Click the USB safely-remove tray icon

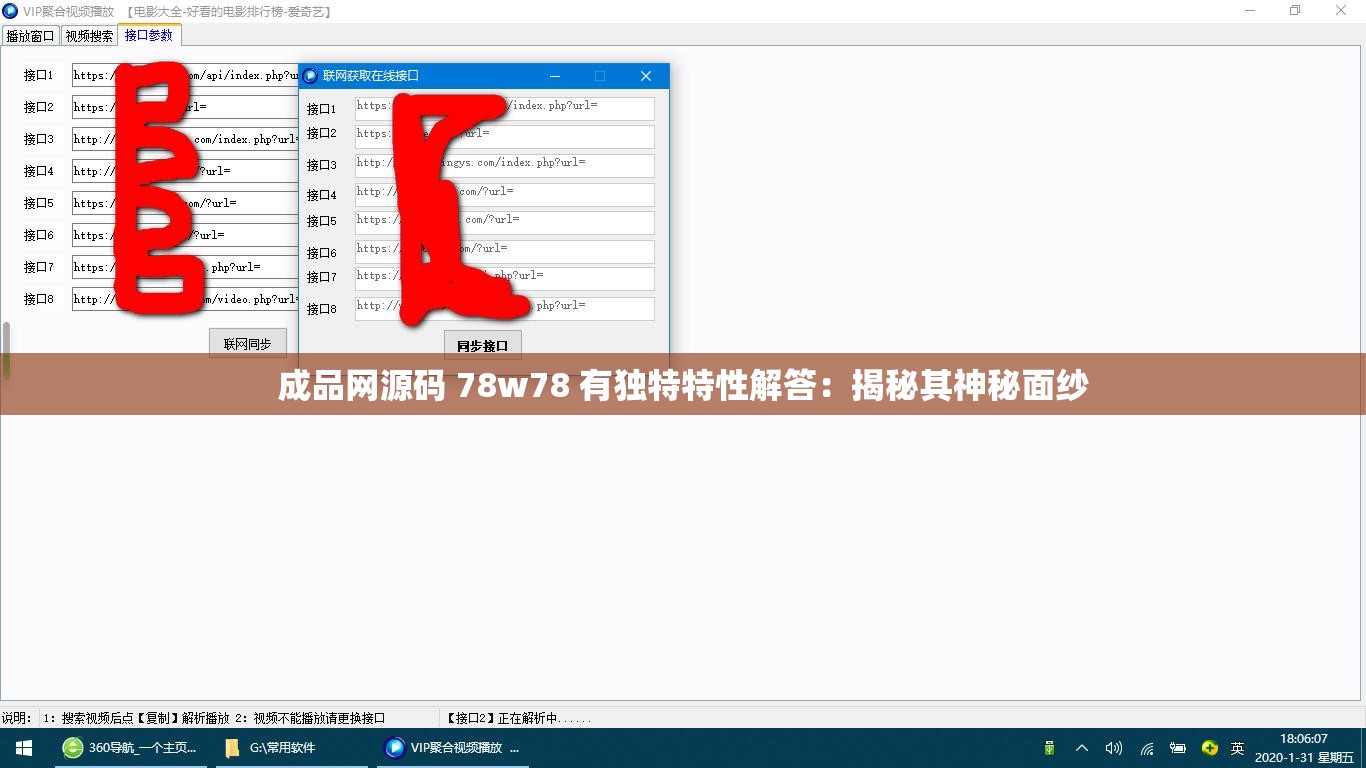pos(1049,747)
